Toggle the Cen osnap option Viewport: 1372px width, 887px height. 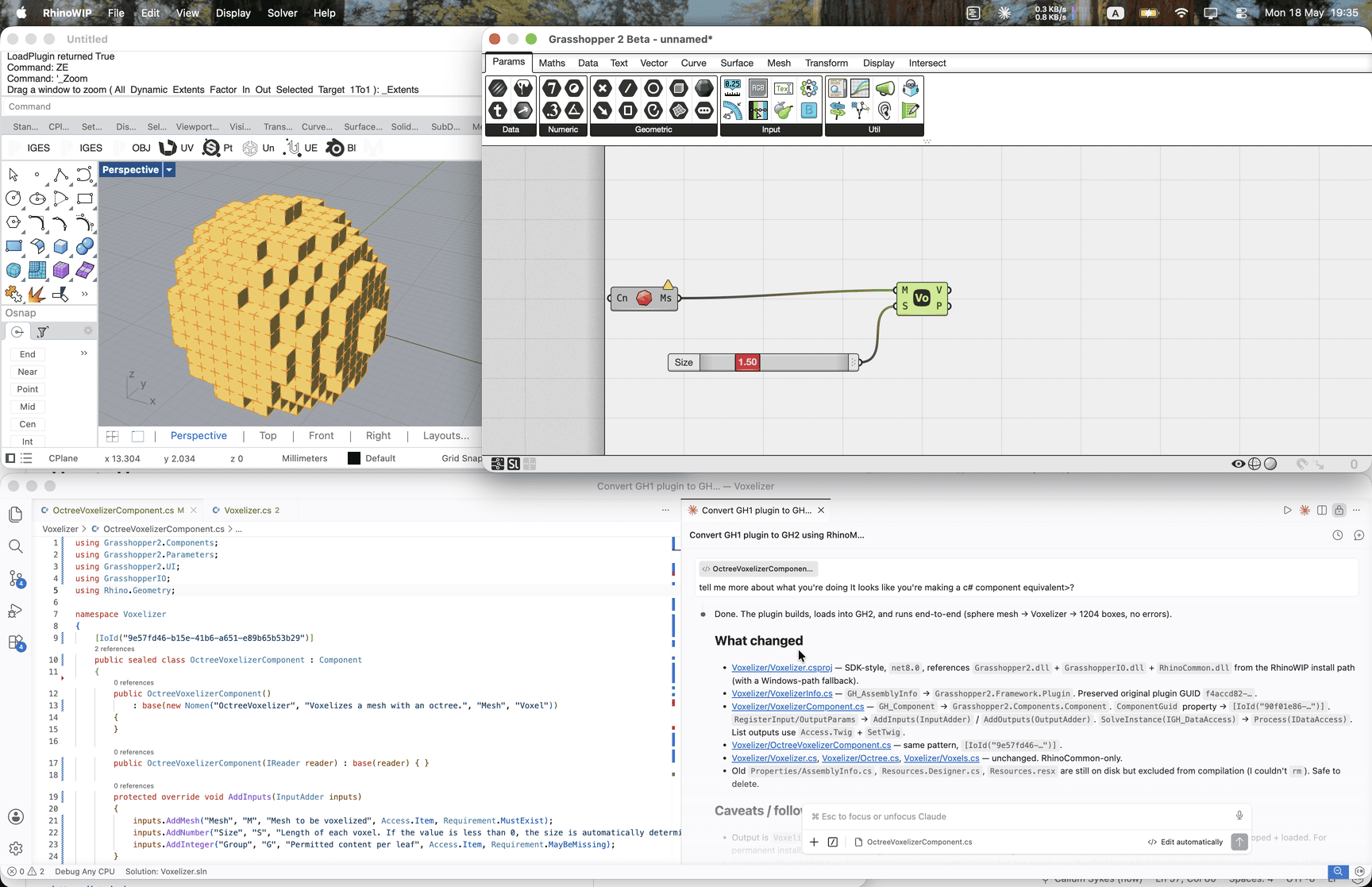point(28,424)
